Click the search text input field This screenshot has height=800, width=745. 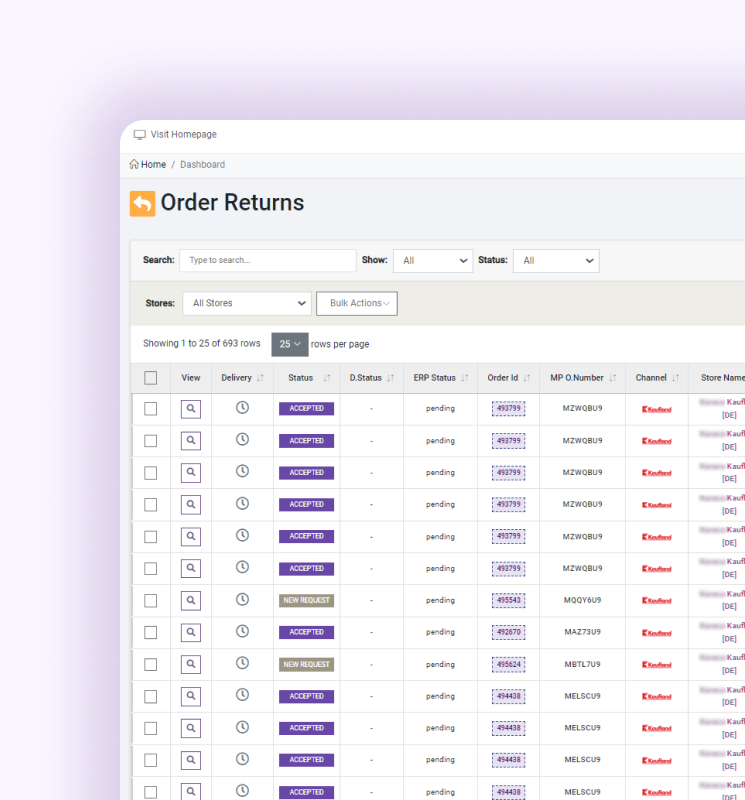pyautogui.click(x=267, y=260)
